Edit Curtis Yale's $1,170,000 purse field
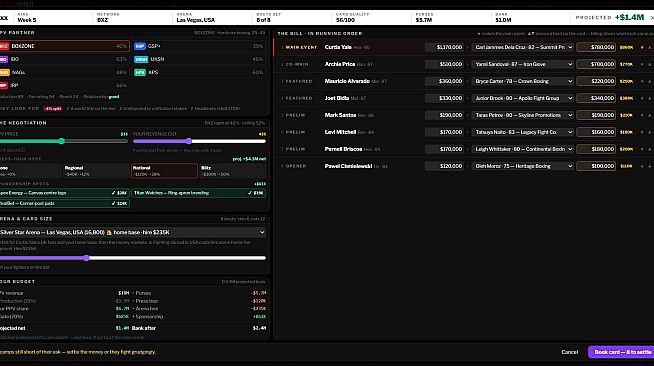The width and height of the screenshot is (654, 366). tap(444, 48)
